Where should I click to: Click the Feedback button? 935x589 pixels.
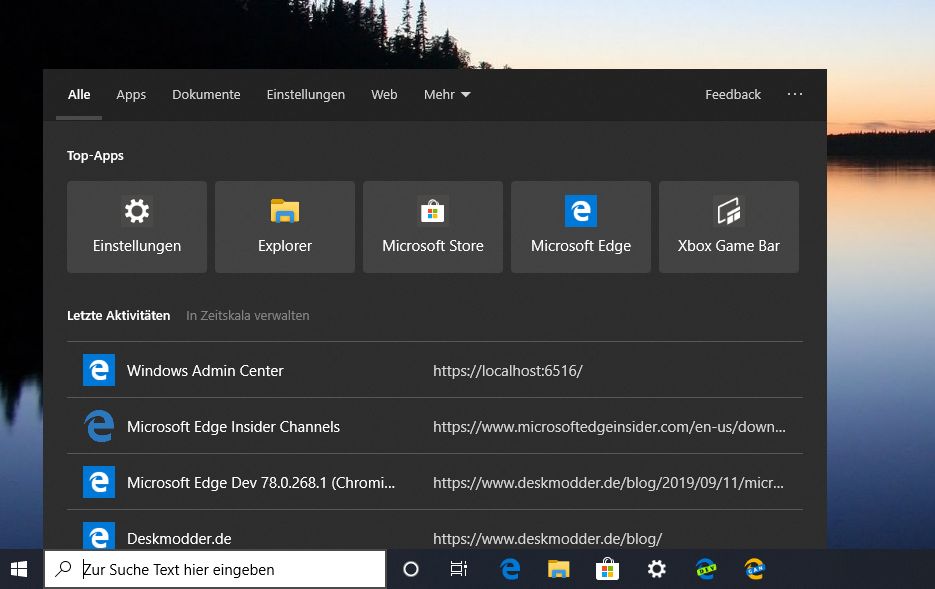733,95
